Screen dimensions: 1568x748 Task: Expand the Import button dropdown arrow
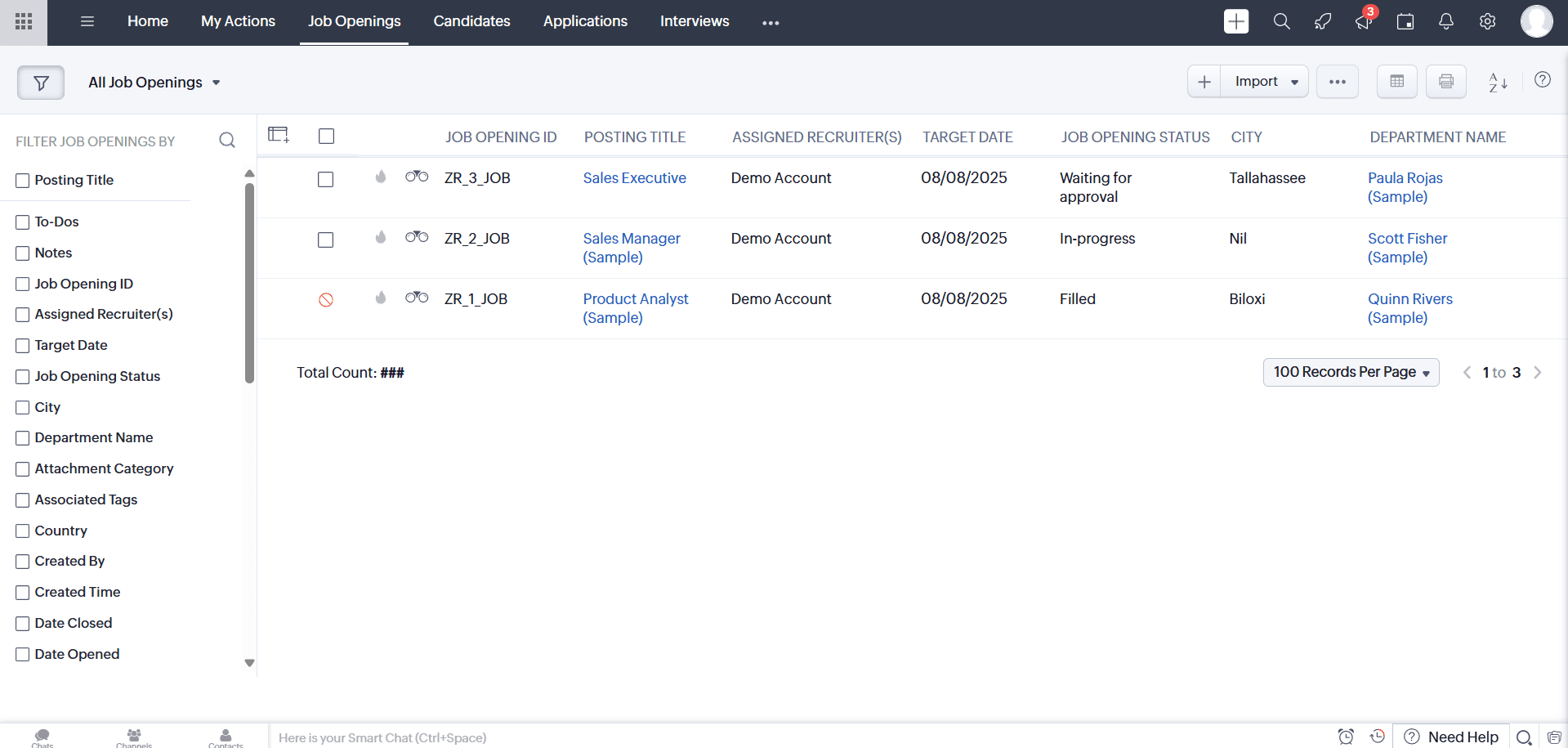[x=1293, y=82]
